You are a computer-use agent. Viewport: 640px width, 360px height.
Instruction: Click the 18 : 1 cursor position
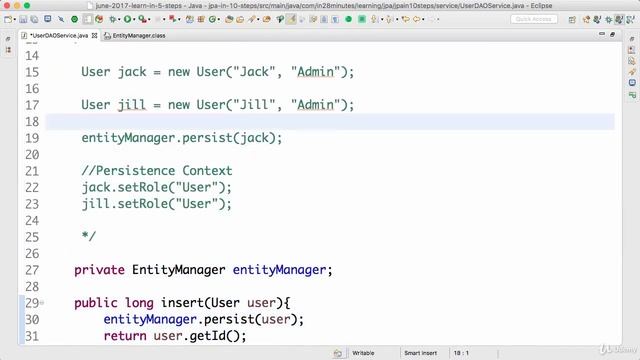pyautogui.click(x=461, y=353)
